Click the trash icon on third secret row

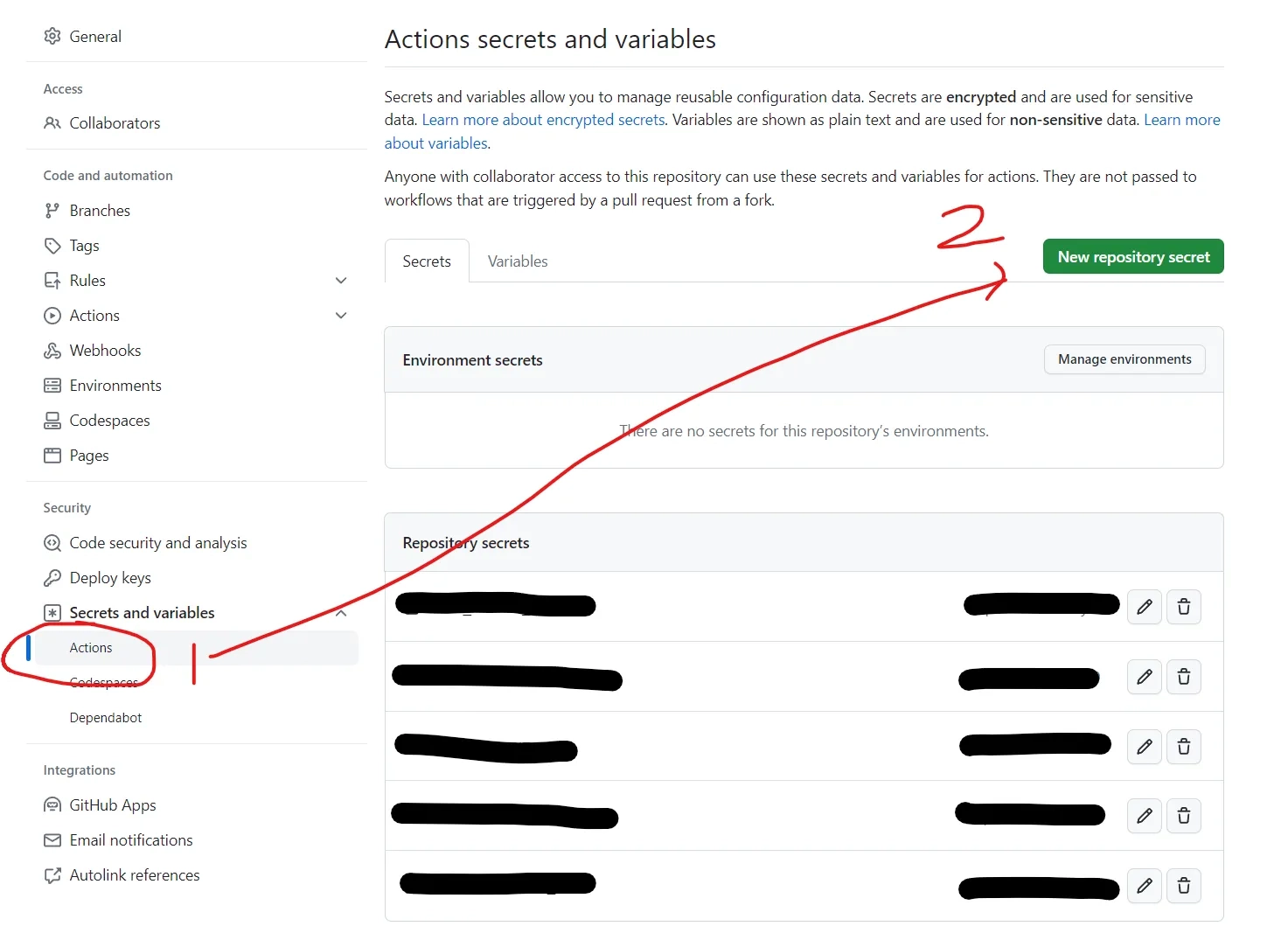1184,747
